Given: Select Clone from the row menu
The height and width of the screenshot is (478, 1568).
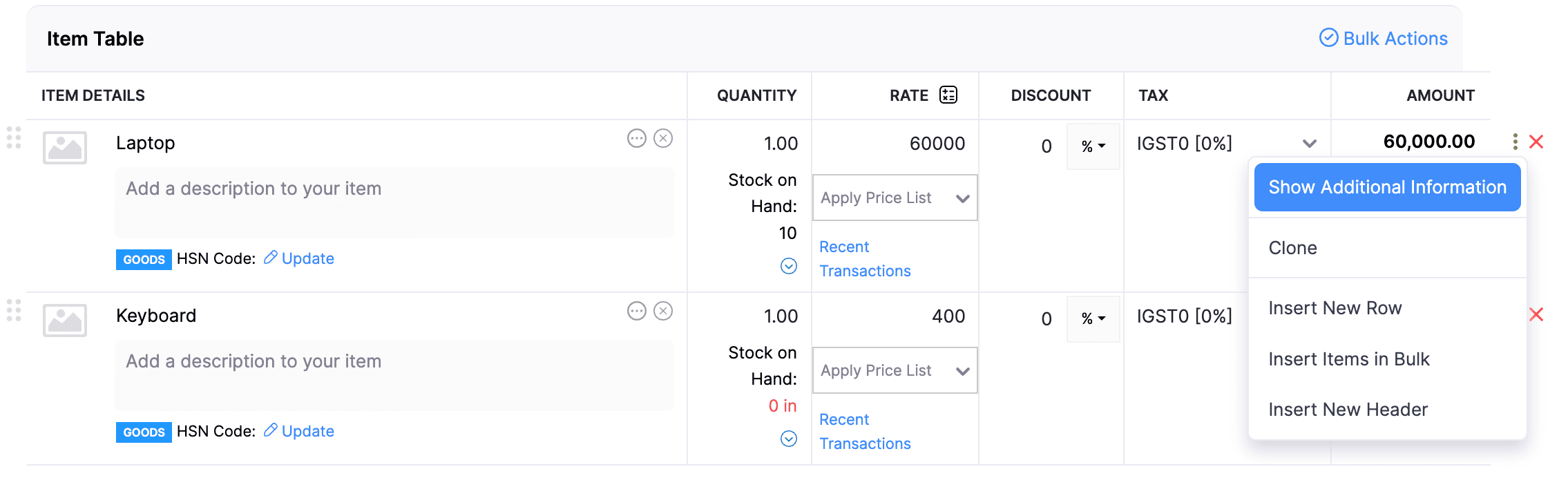Looking at the screenshot, I should 1292,248.
